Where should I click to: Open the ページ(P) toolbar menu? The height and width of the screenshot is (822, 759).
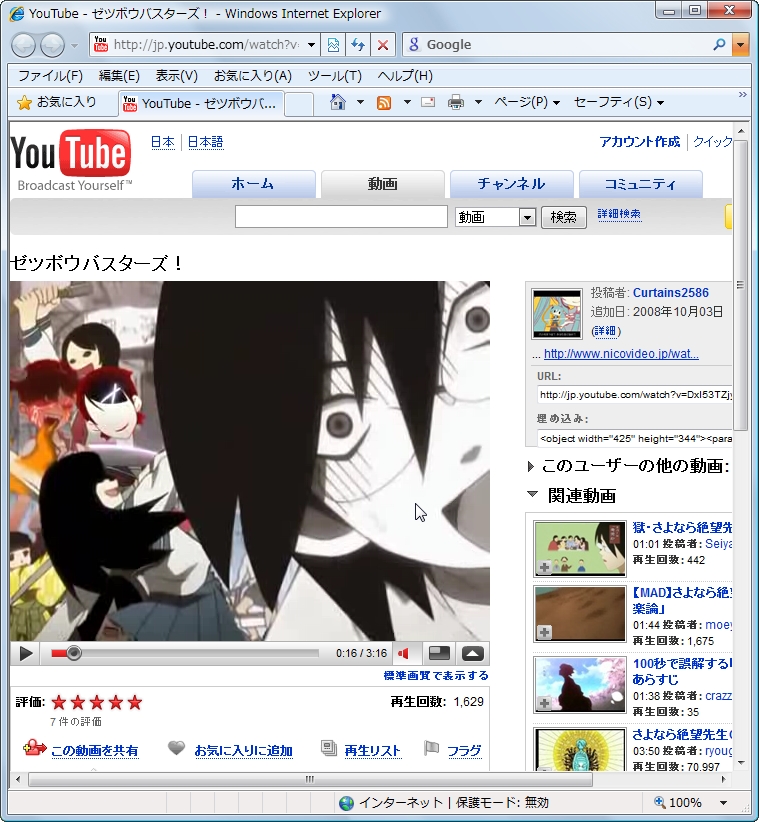pos(527,102)
